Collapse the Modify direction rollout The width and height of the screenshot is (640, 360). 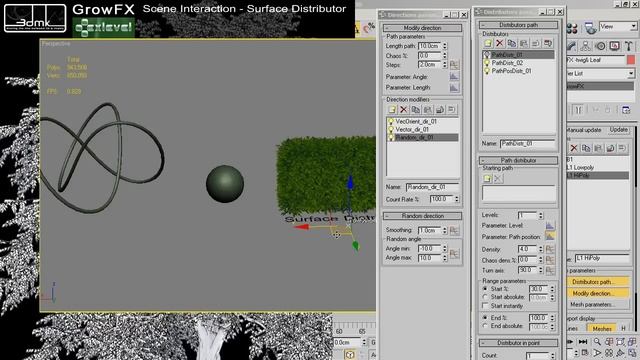pos(422,28)
